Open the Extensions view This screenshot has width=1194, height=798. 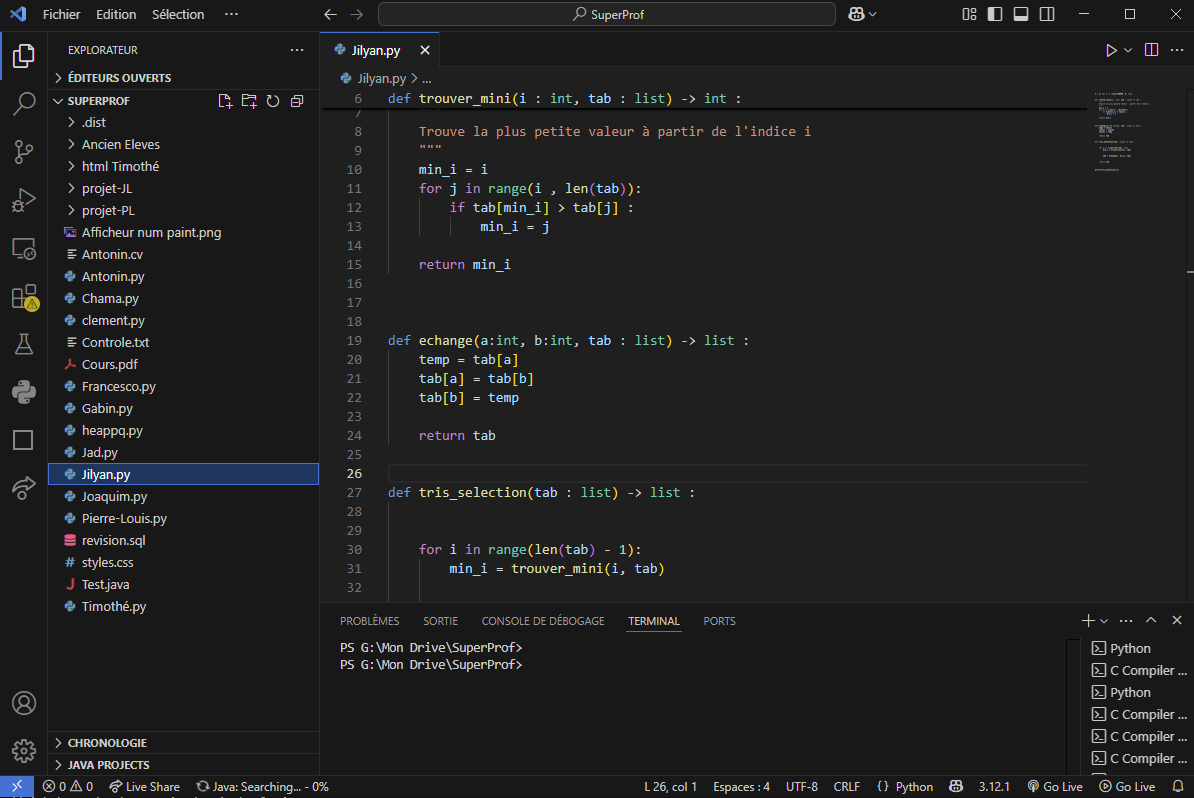(x=23, y=297)
